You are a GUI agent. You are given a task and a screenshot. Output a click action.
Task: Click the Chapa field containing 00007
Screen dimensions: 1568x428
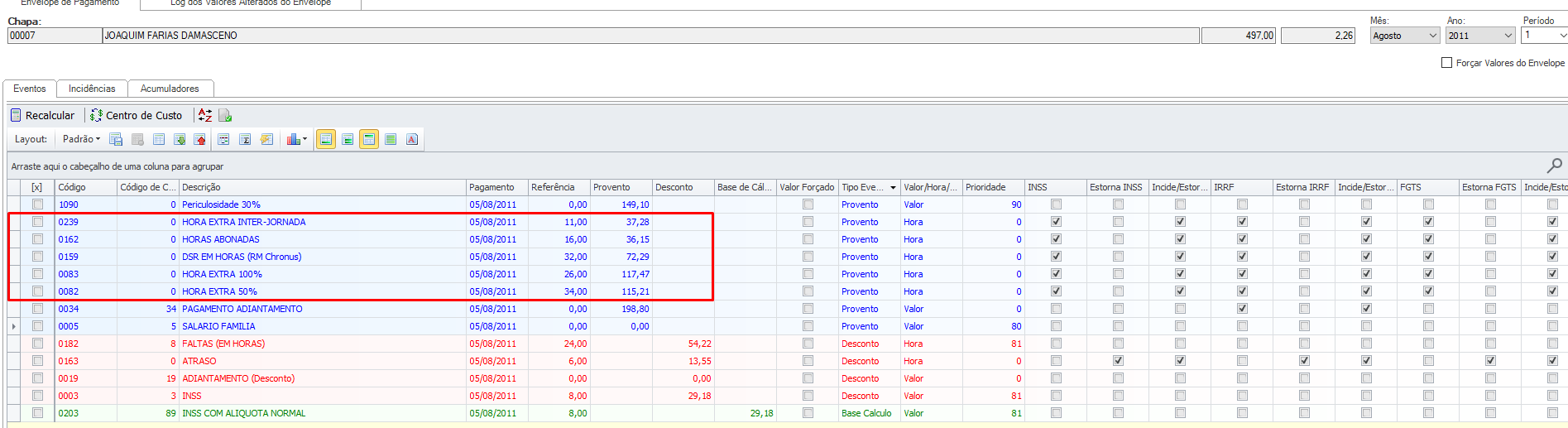[x=54, y=36]
